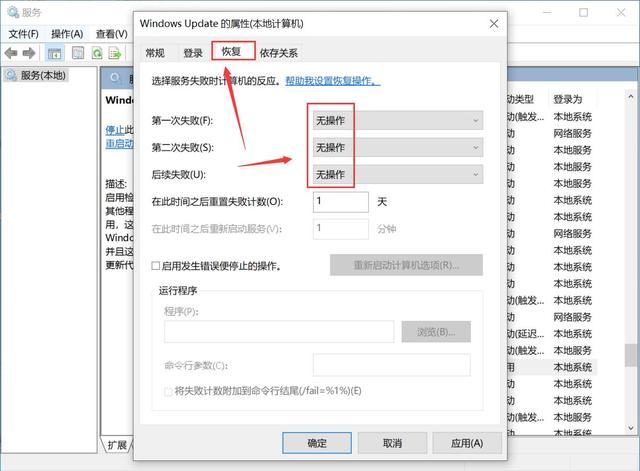Click the 命令行参数(C) input field
640x471 pixels.
392,365
